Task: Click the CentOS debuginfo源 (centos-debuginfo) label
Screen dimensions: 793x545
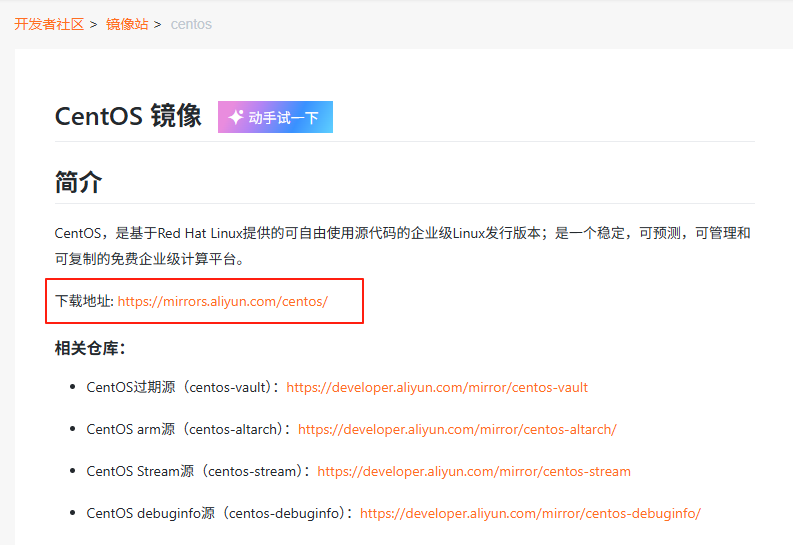Action: click(x=219, y=513)
